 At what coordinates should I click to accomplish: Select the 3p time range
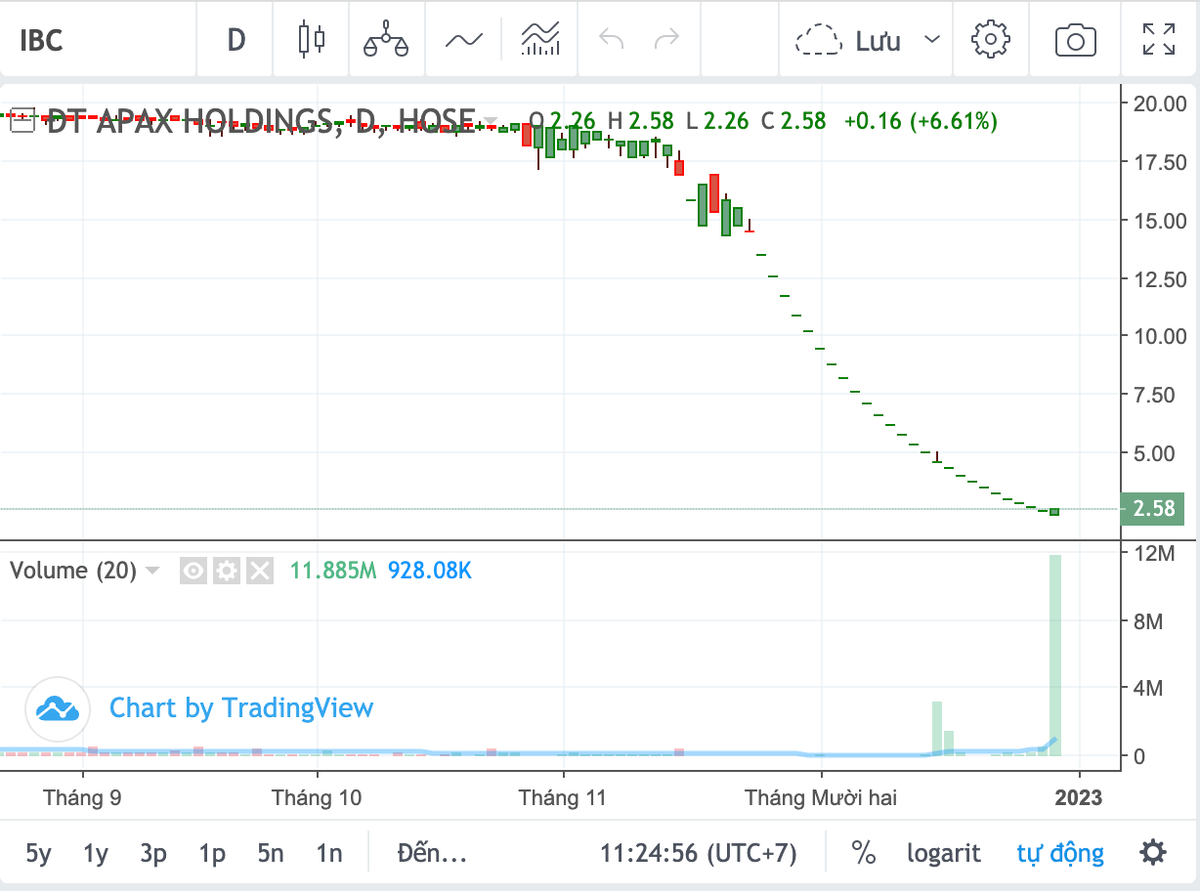[x=153, y=853]
